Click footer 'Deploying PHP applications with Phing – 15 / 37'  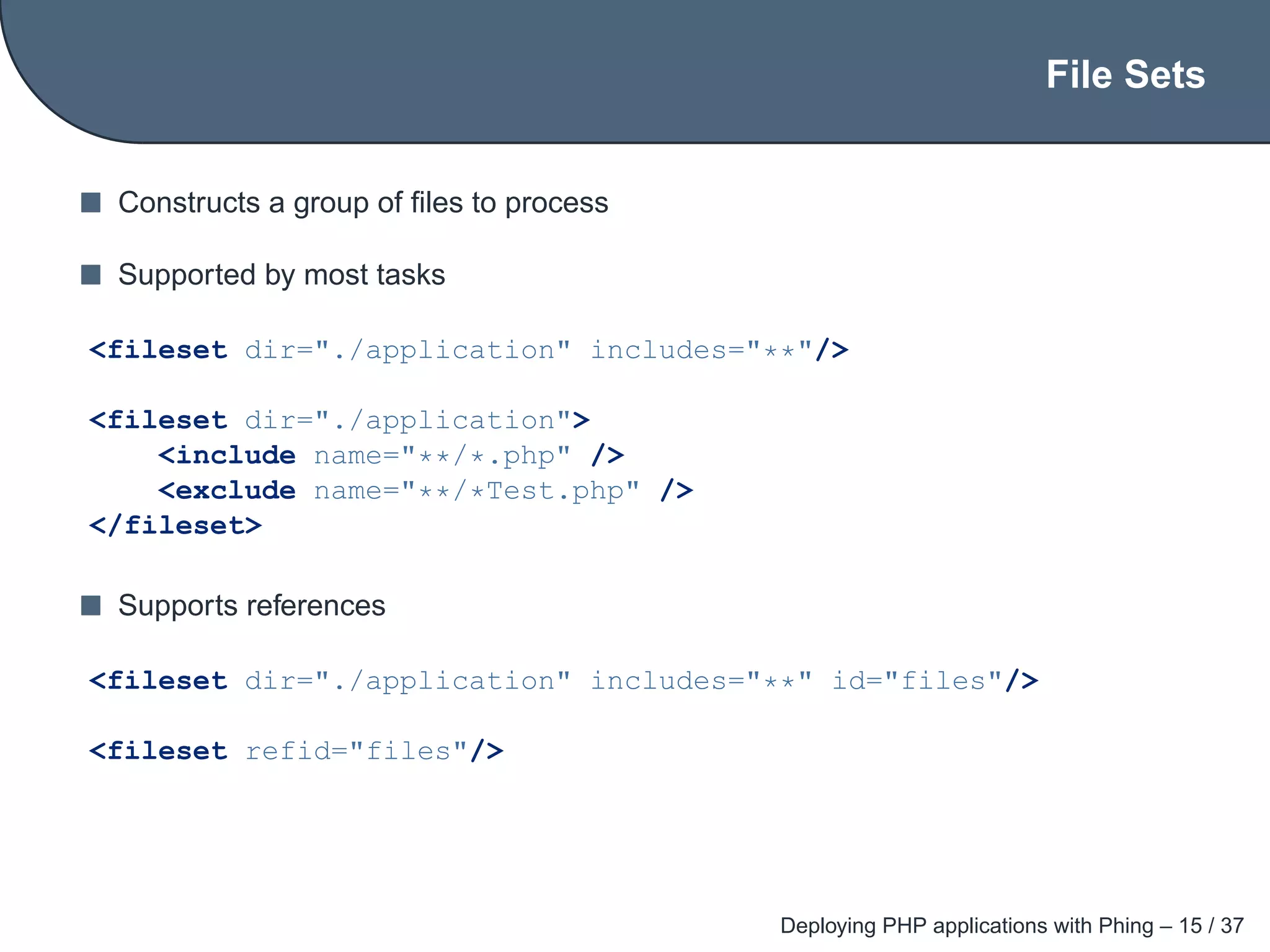[x=1012, y=926]
